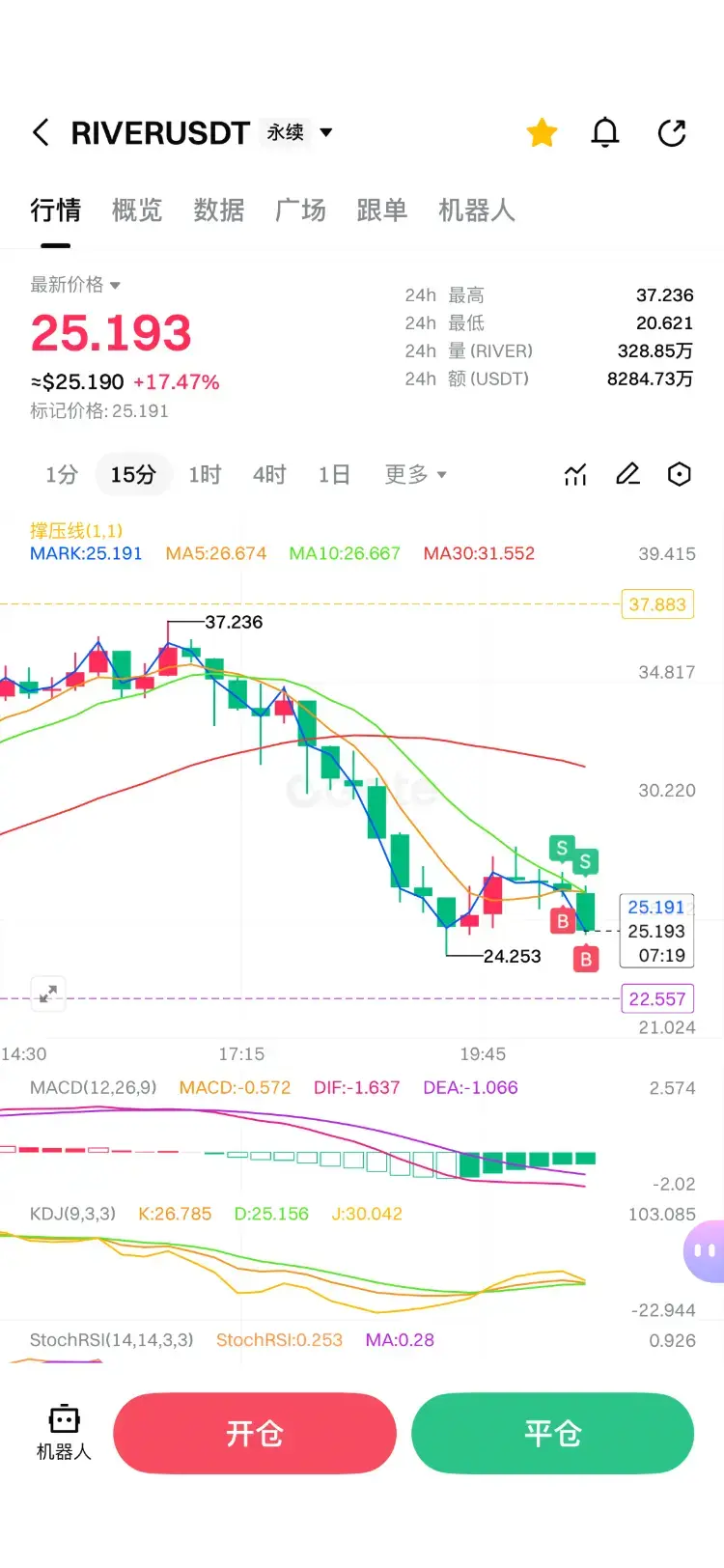Screen dimensions: 724x1568
Task: Select 1时 timeframe
Action: [205, 474]
